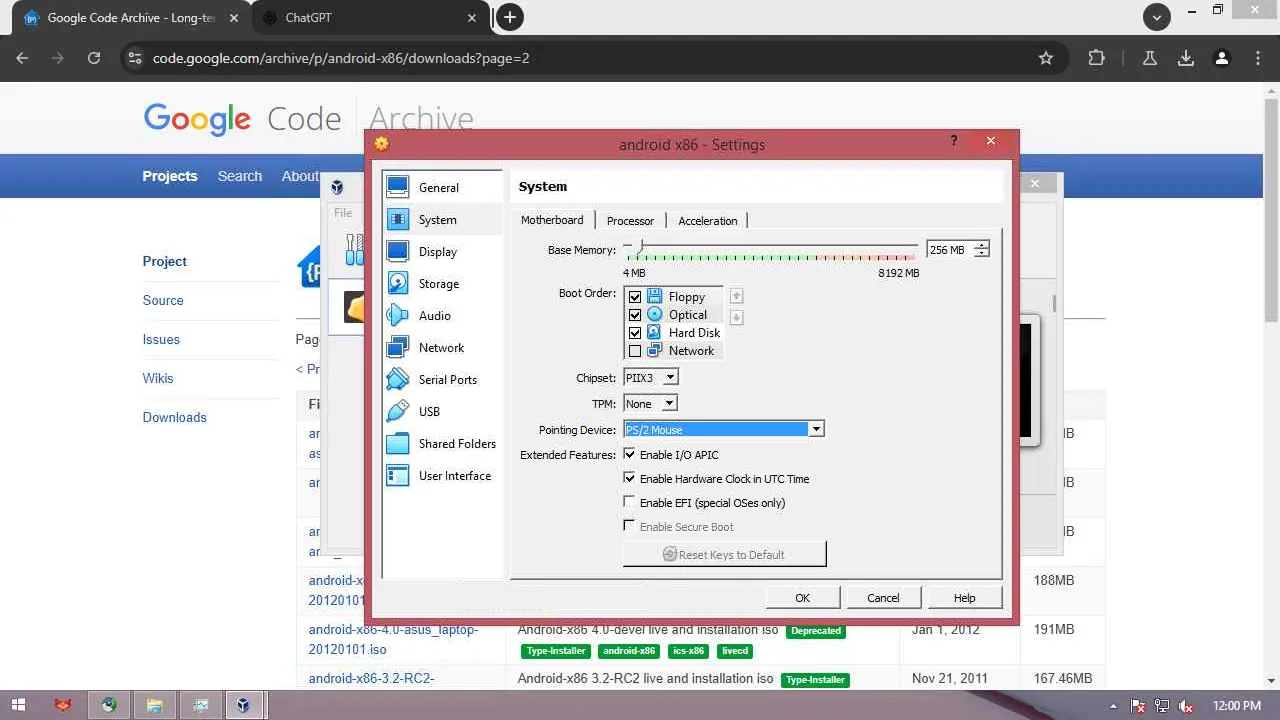1280x720 pixels.
Task: Open Chrome tab search dropdown
Action: tap(1157, 17)
